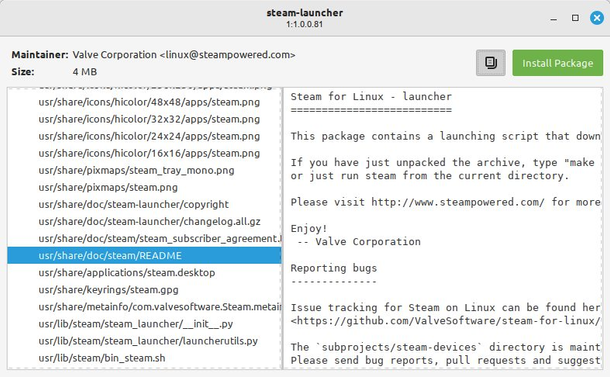Select usr/share/pixmaps/steam.png file row

click(144, 188)
